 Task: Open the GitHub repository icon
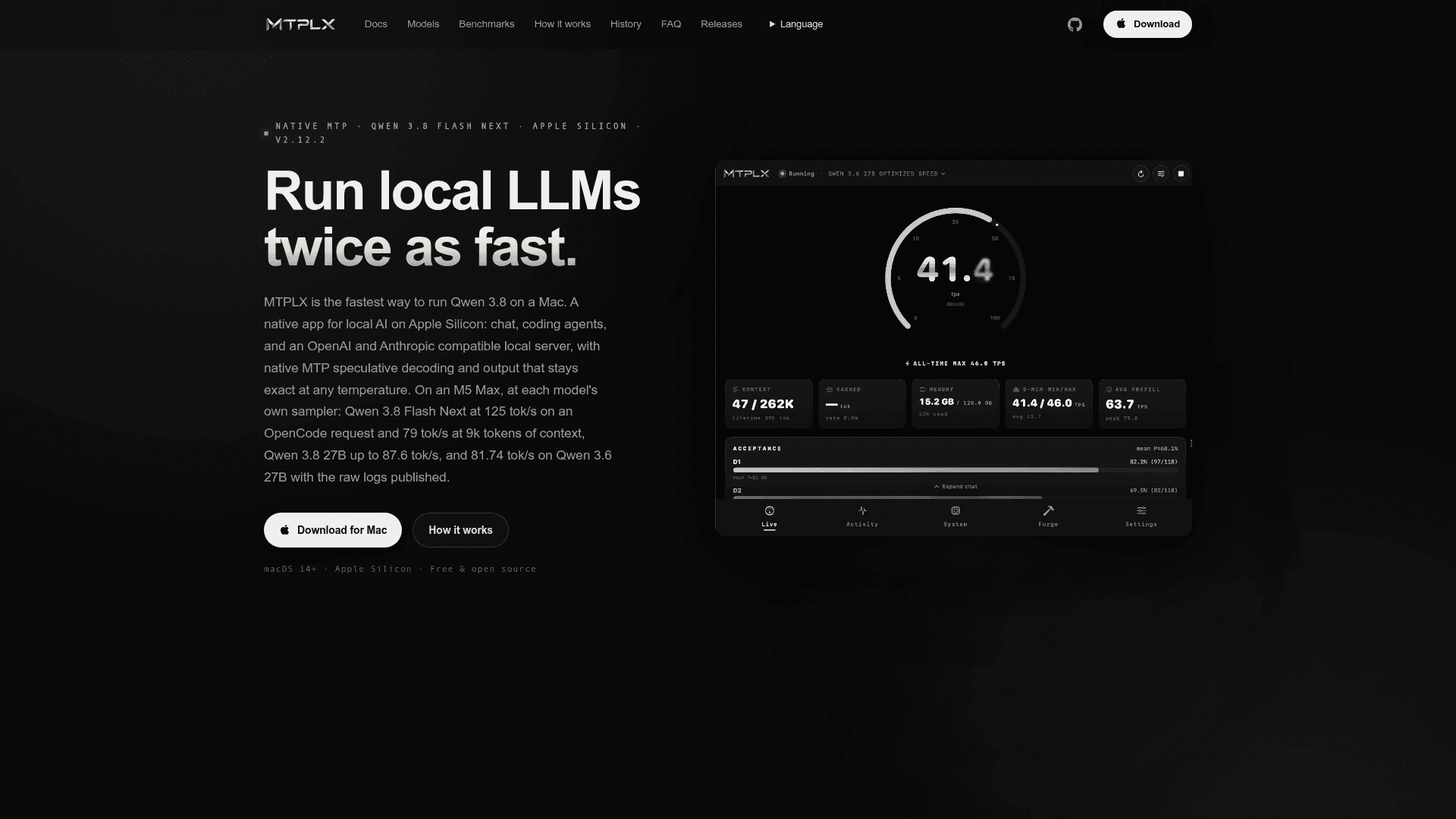pos(1075,24)
